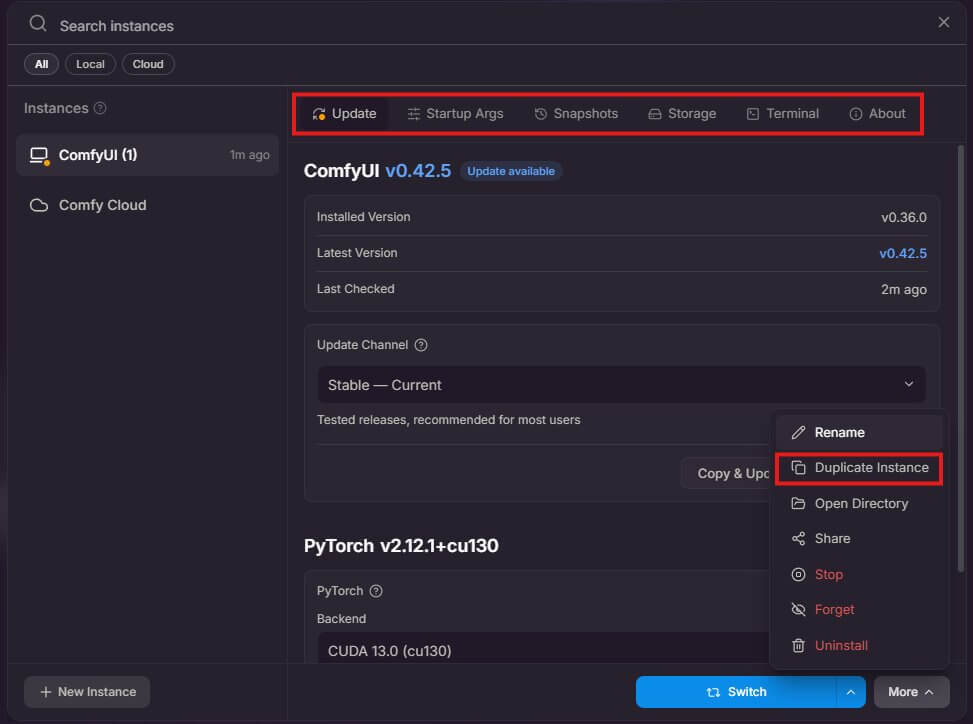This screenshot has width=973, height=724.
Task: Open the Instances help icon
Action: pyautogui.click(x=100, y=108)
